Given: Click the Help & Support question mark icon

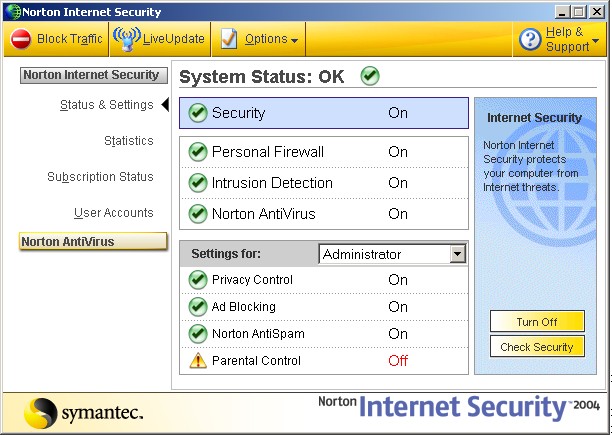Looking at the screenshot, I should (x=530, y=39).
